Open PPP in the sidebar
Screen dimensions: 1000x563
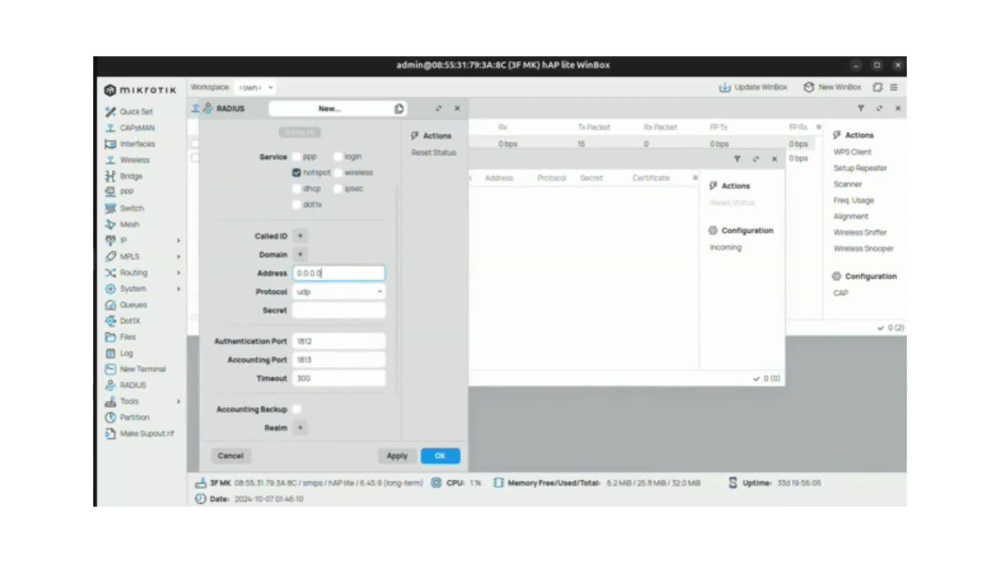[x=120, y=191]
